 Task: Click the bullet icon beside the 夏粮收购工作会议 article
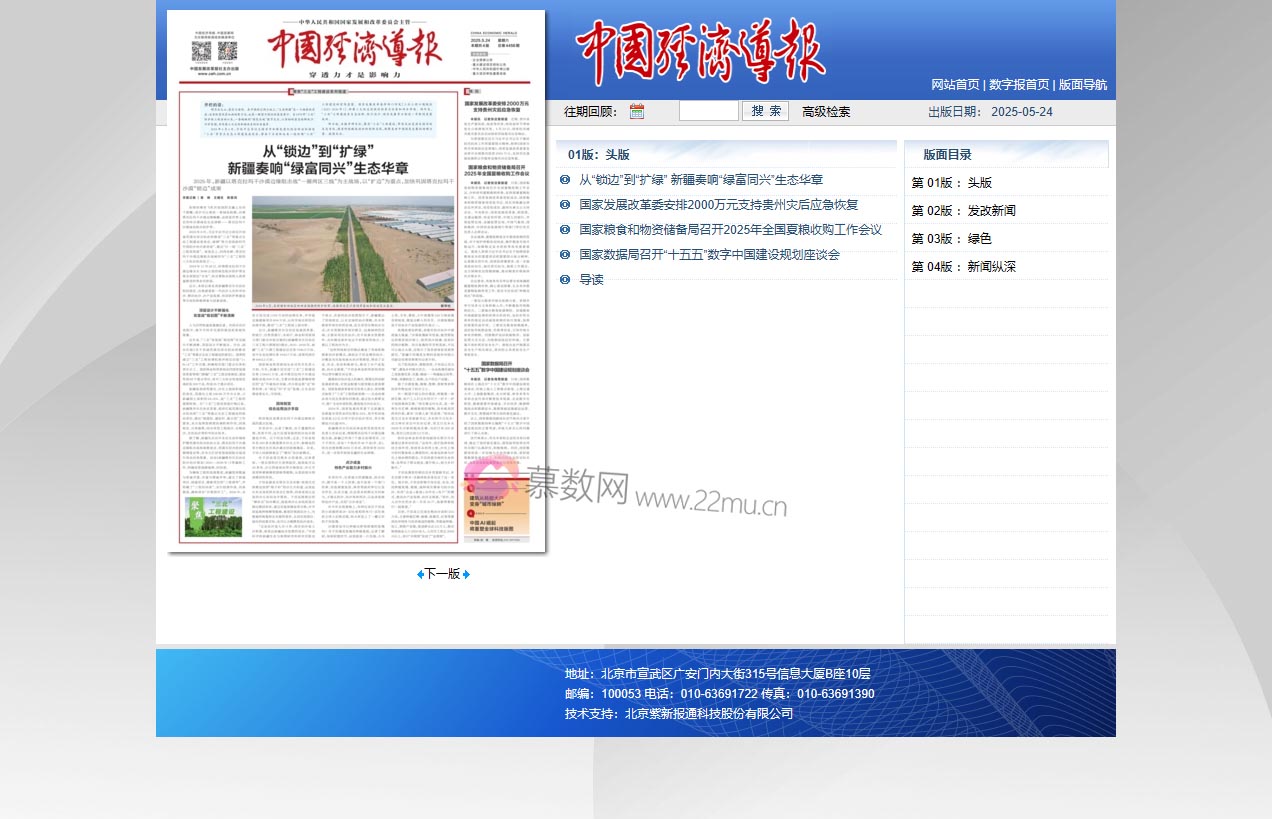coord(565,230)
